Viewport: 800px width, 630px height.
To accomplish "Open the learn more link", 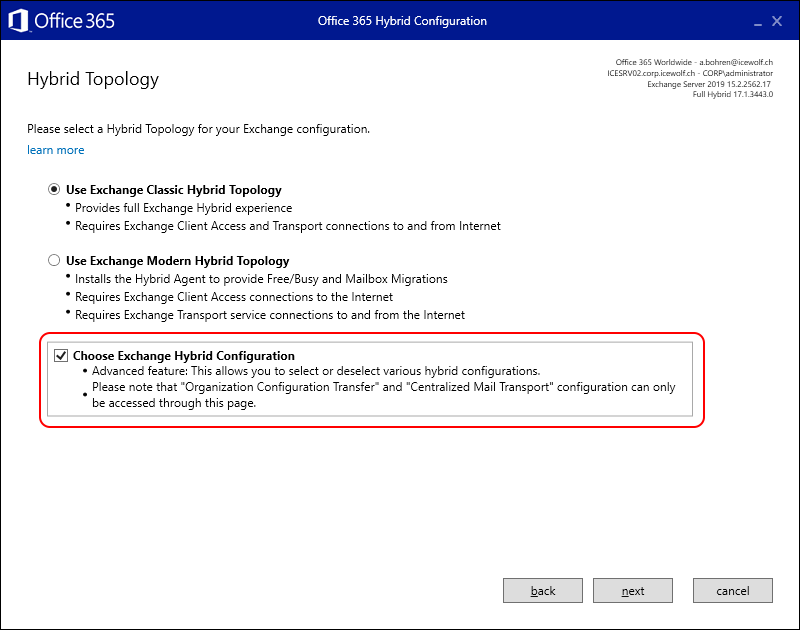I will [56, 150].
